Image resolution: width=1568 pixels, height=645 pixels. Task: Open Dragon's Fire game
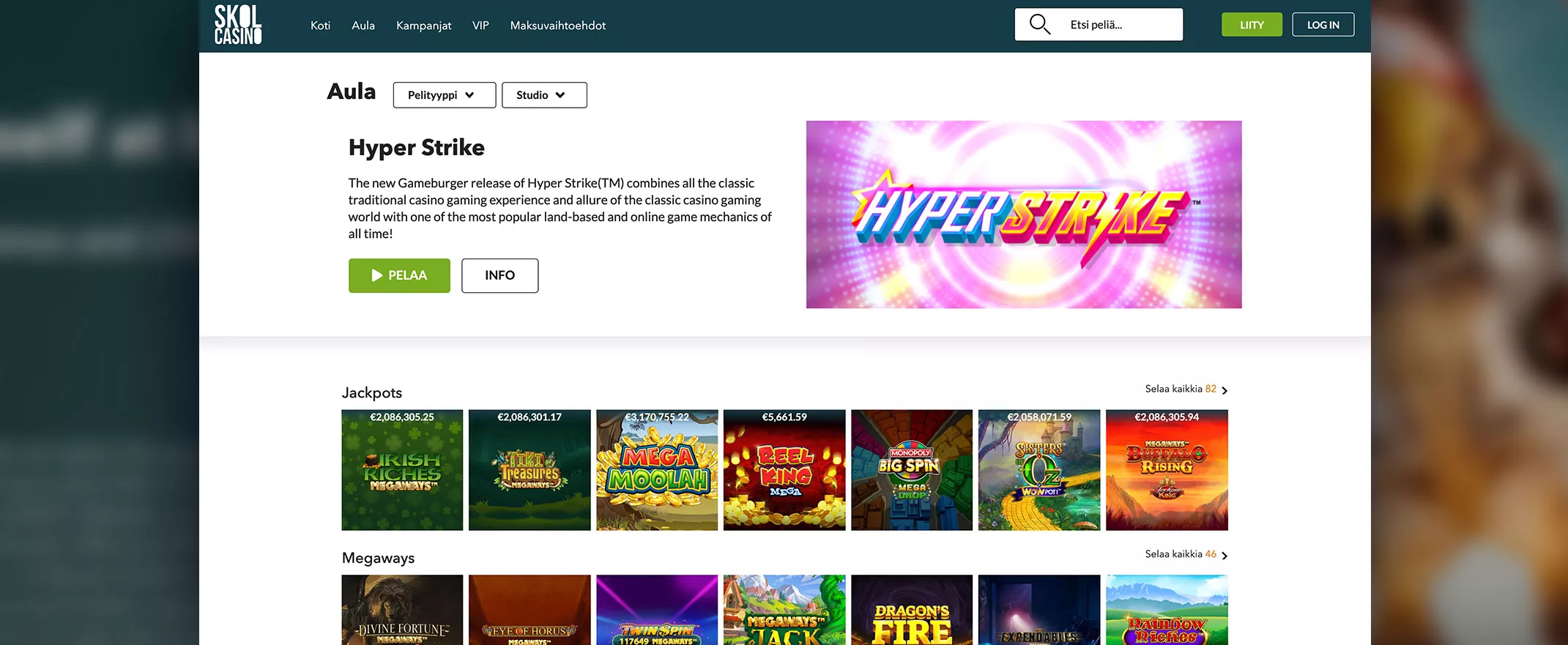point(912,610)
